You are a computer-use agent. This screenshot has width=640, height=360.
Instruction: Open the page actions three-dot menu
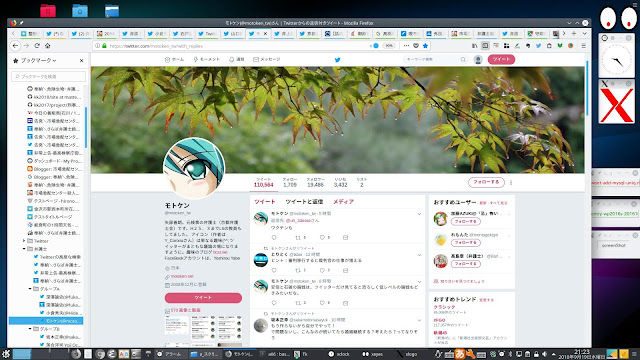pyautogui.click(x=406, y=46)
